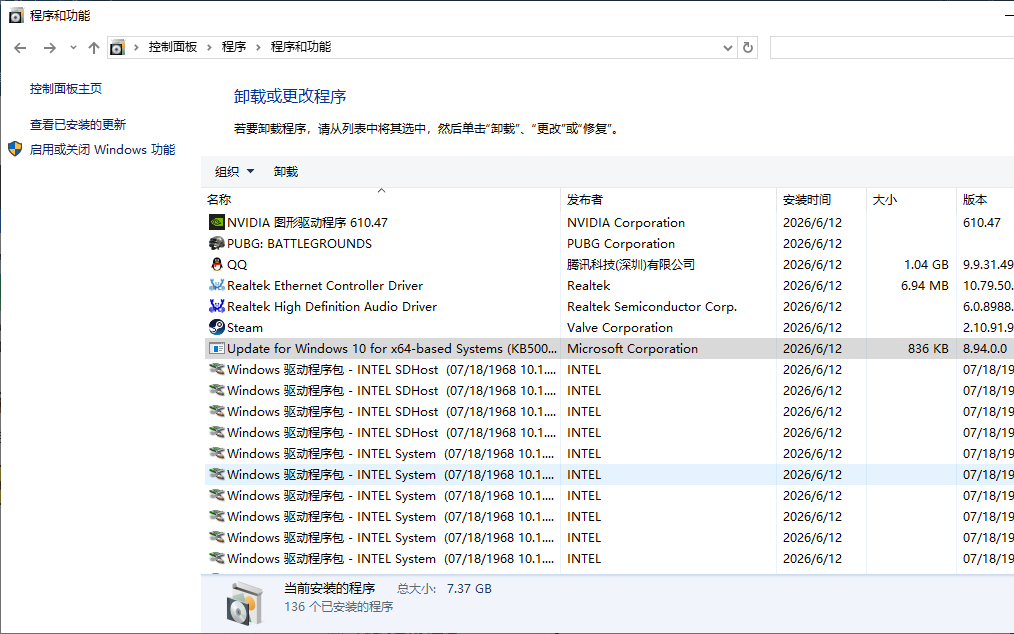Open 启用或关闭 Windows 功能 link
Image resolution: width=1014 pixels, height=634 pixels.
coord(102,149)
